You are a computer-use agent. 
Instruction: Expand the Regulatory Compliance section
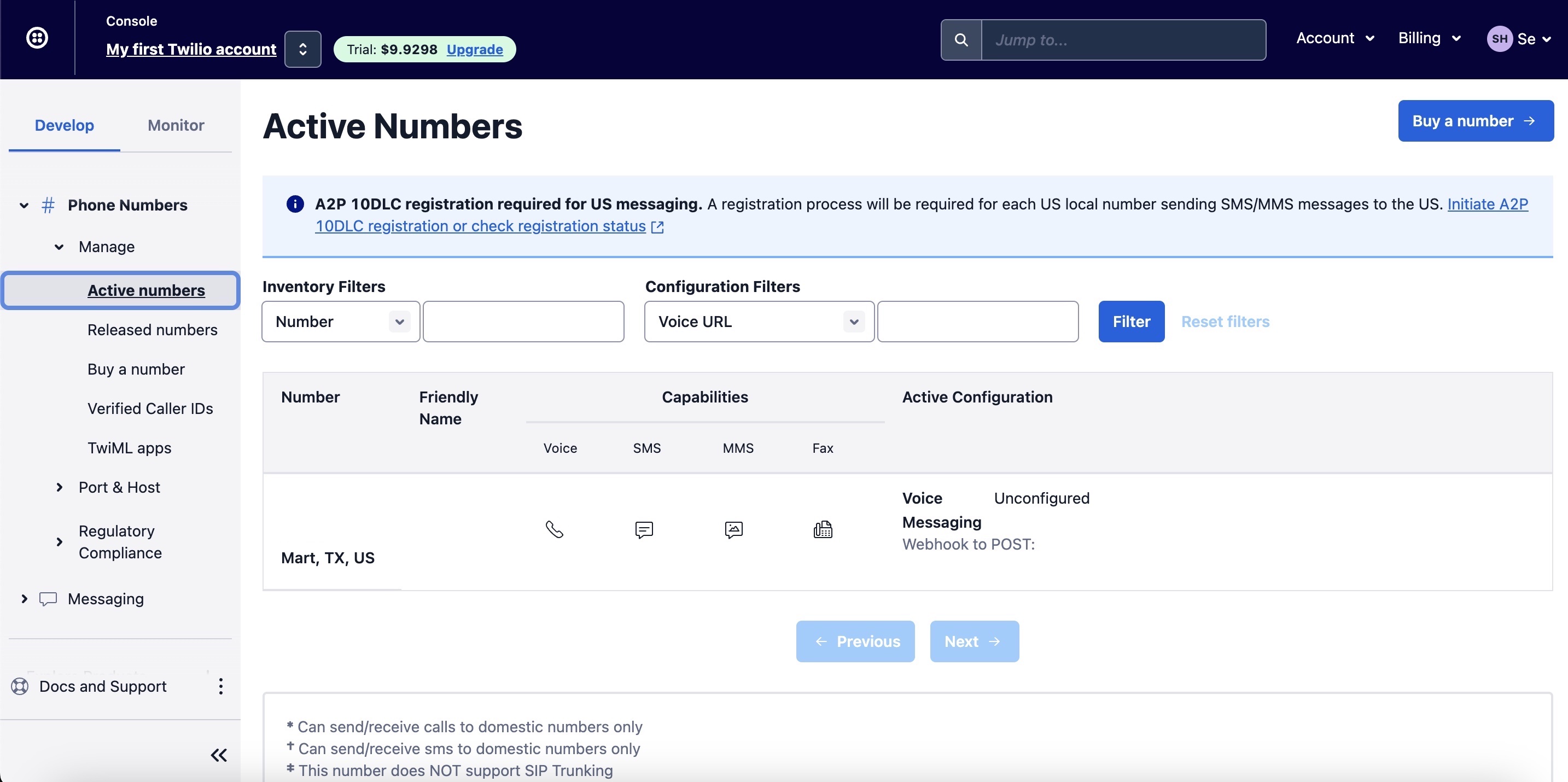[59, 541]
